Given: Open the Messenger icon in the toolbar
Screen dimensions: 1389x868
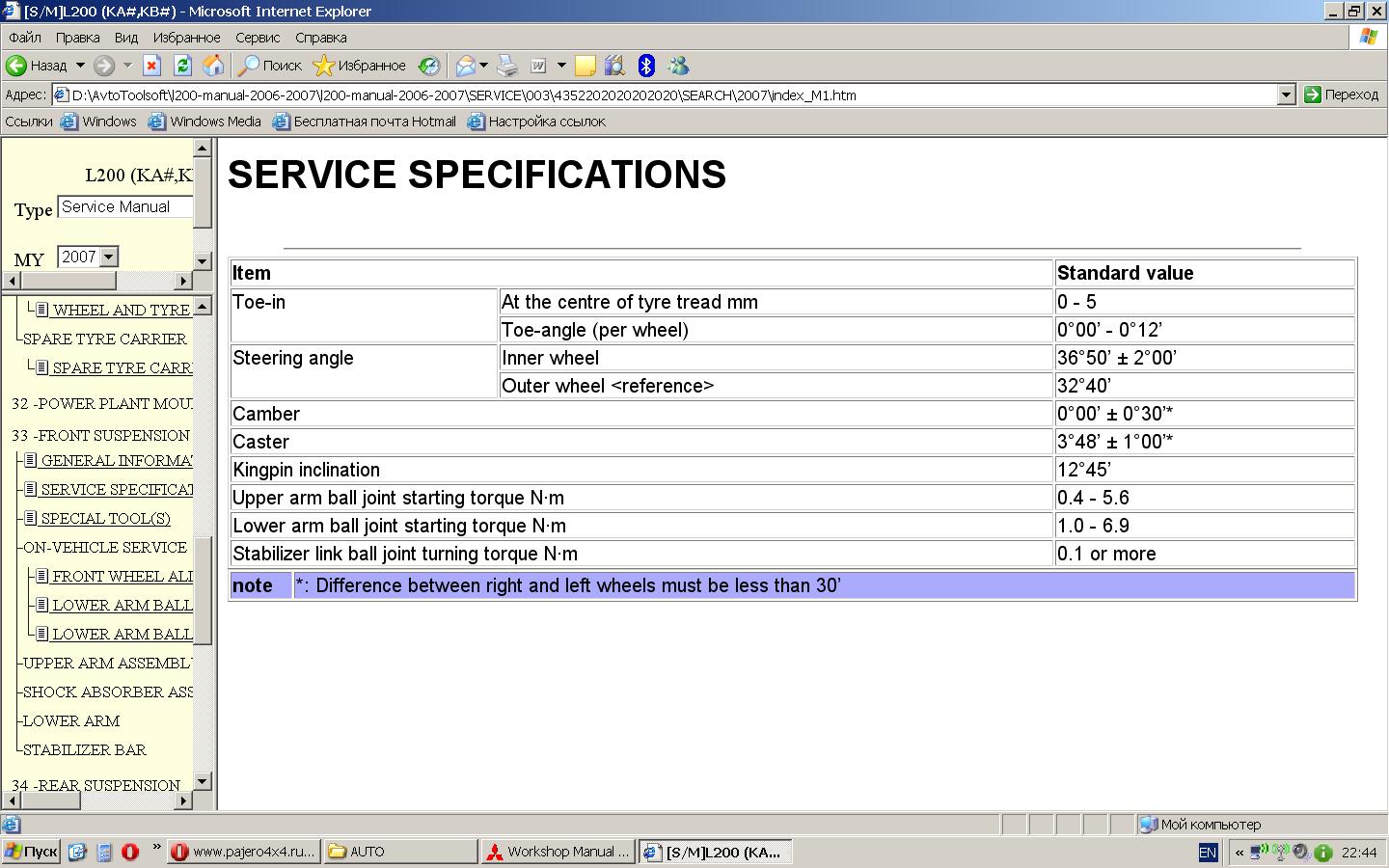Looking at the screenshot, I should [x=678, y=66].
